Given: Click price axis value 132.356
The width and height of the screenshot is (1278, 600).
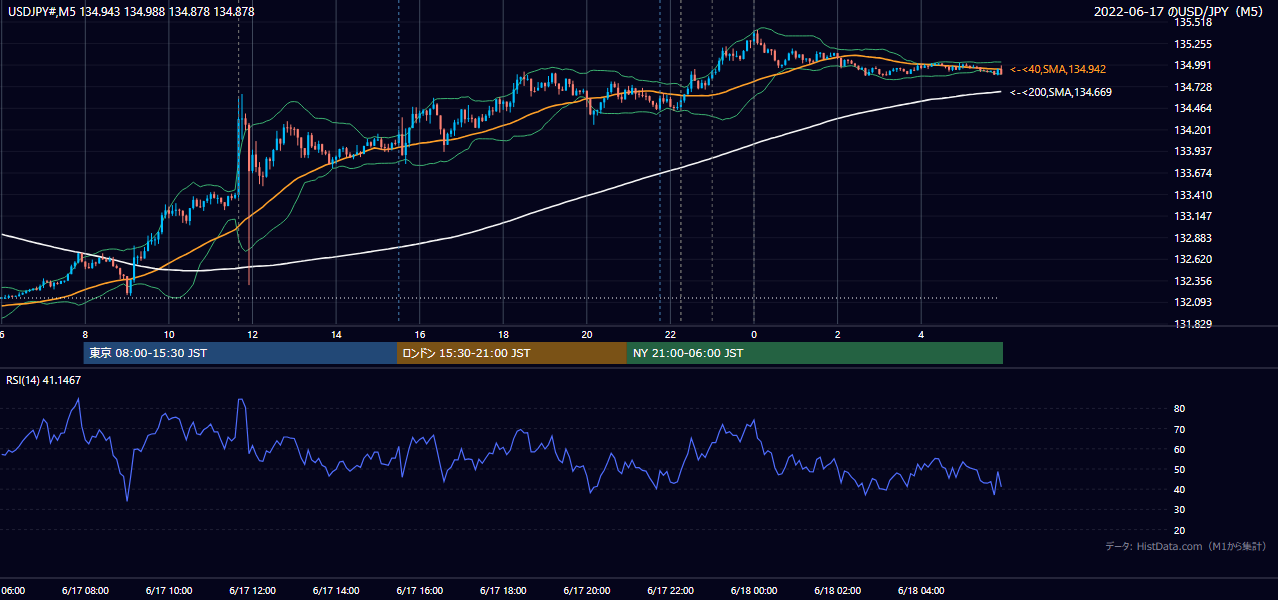Looking at the screenshot, I should pos(1194,281).
